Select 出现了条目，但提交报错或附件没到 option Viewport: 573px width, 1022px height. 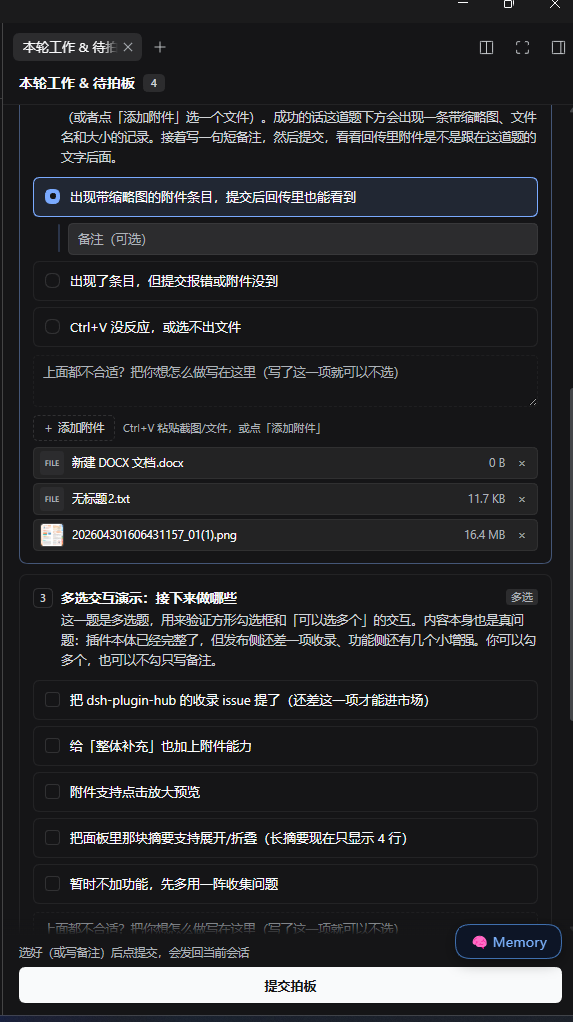coord(286,281)
